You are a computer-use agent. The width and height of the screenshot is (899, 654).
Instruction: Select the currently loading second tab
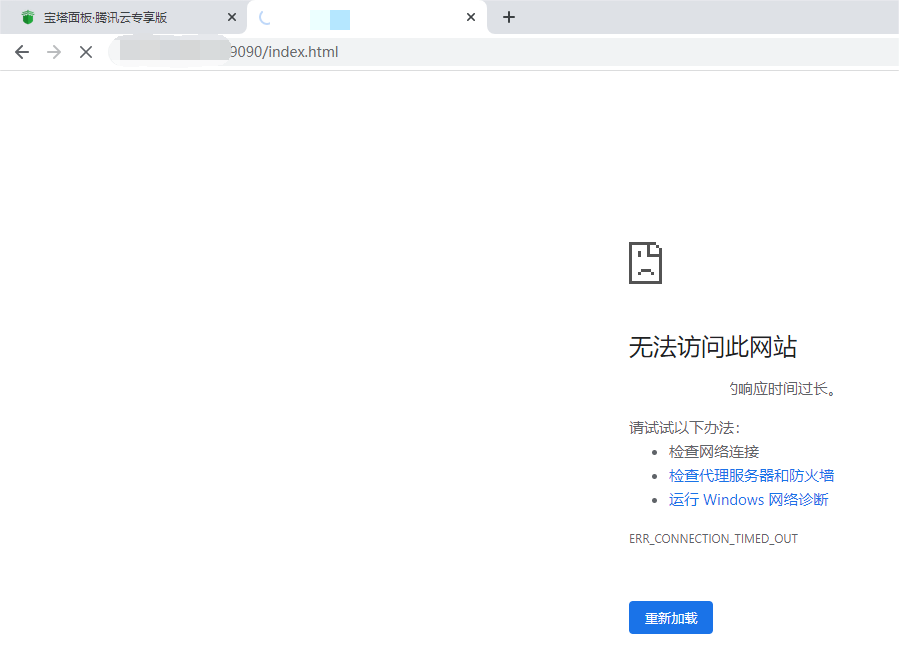(350, 17)
